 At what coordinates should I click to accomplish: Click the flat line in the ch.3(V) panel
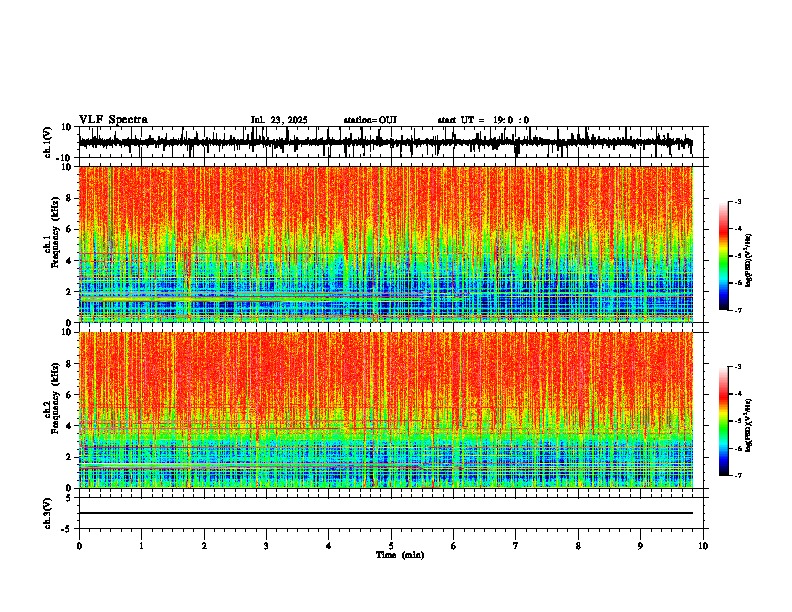(x=385, y=513)
